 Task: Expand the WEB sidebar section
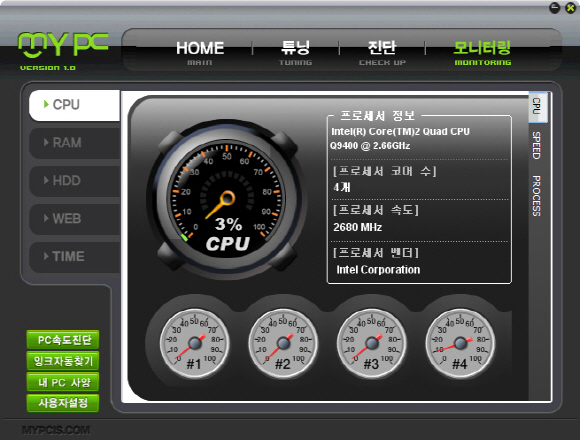click(74, 219)
